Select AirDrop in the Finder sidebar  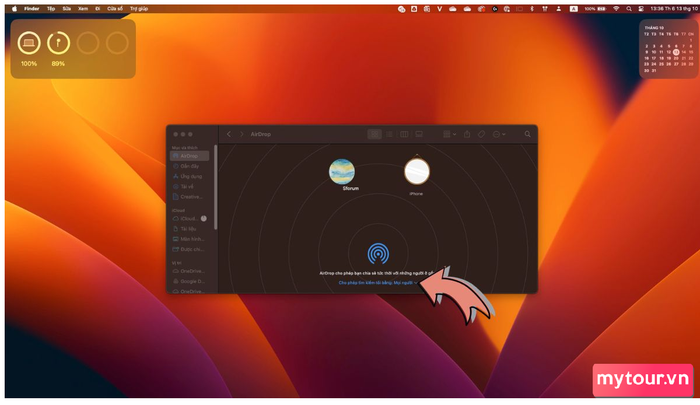pos(188,156)
